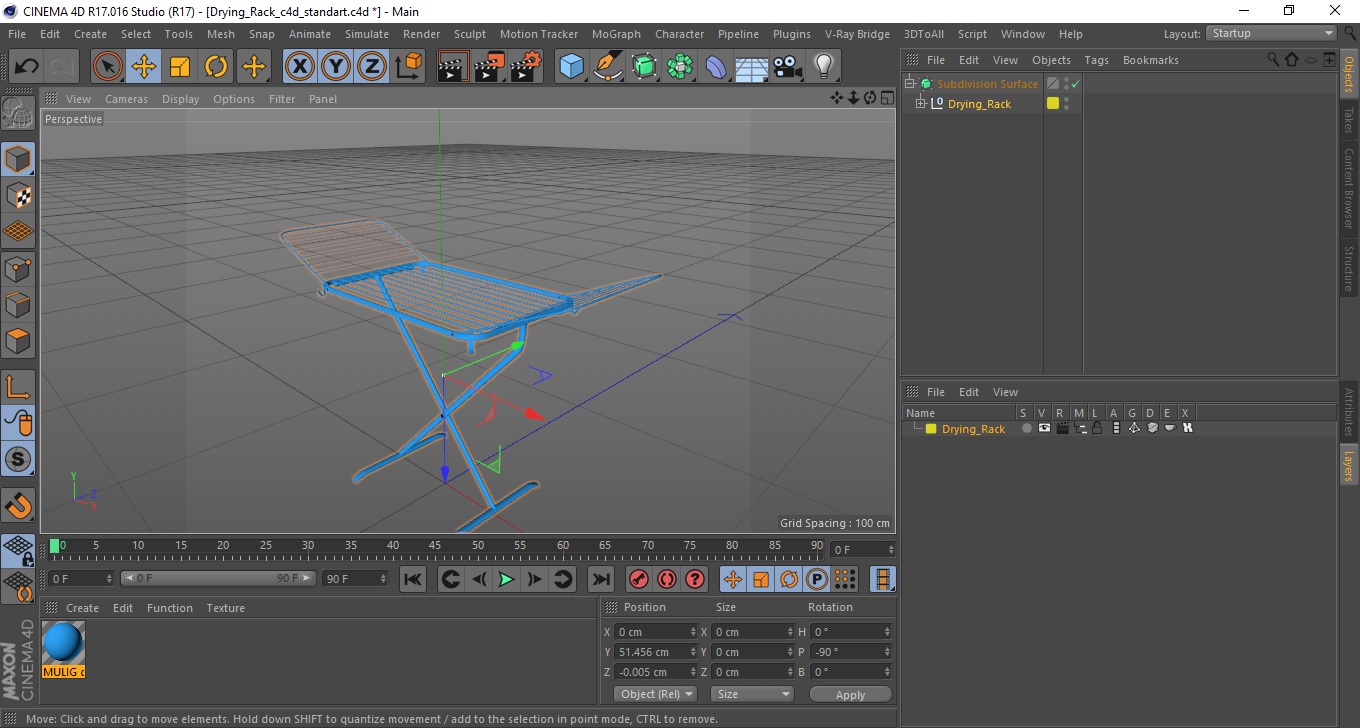This screenshot has width=1360, height=728.
Task: Toggle Y axis lock
Action: pos(336,67)
